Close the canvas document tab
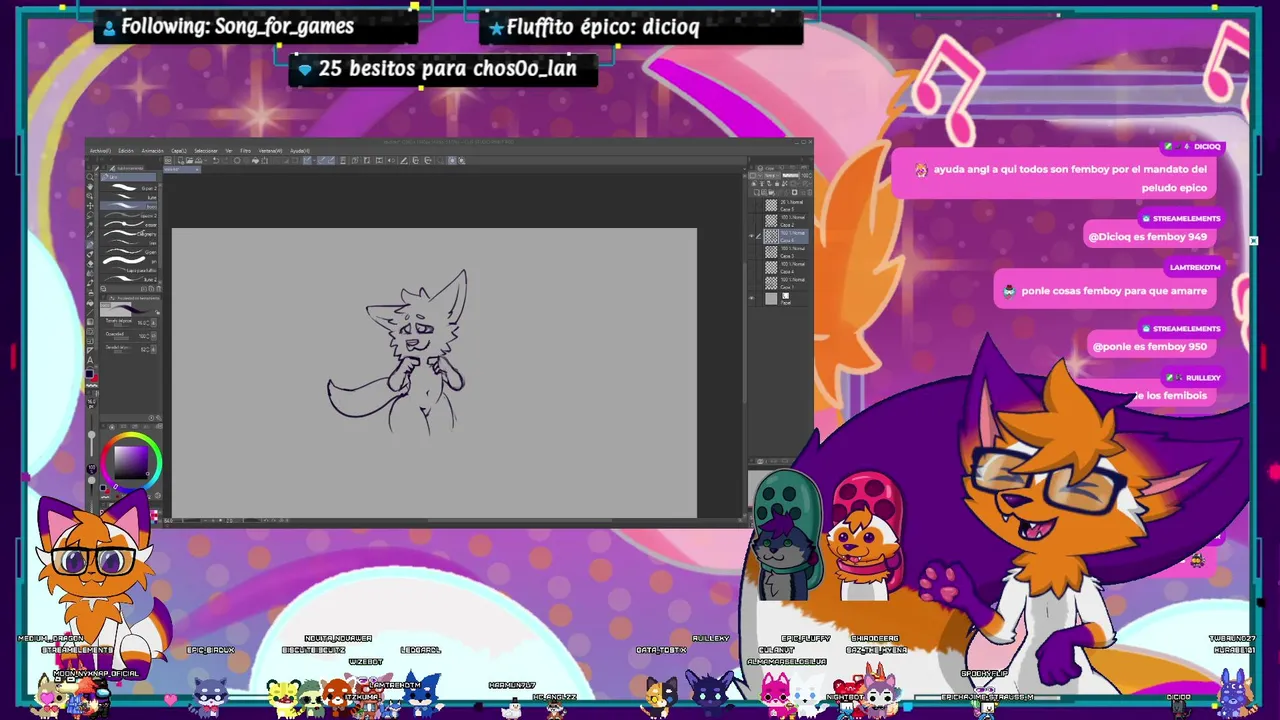Image resolution: width=1280 pixels, height=720 pixels. pos(197,170)
